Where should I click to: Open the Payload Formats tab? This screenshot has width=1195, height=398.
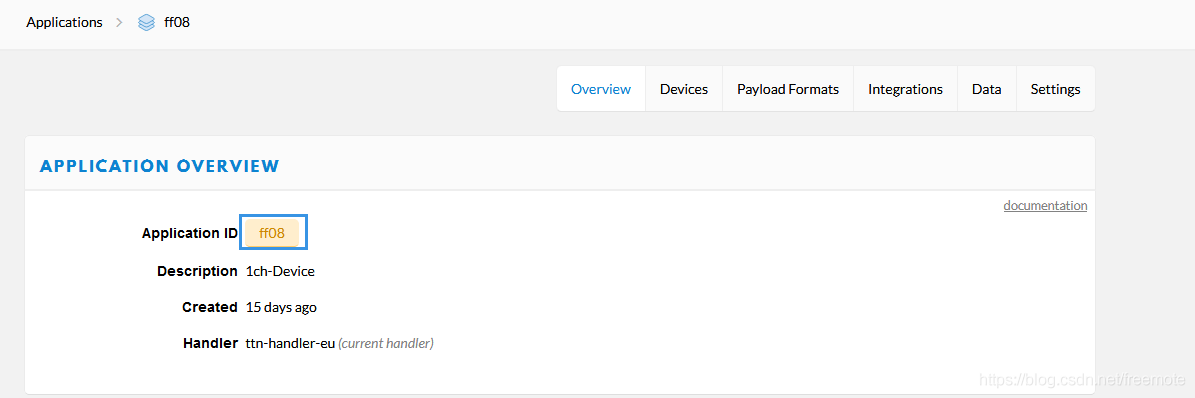pos(788,89)
